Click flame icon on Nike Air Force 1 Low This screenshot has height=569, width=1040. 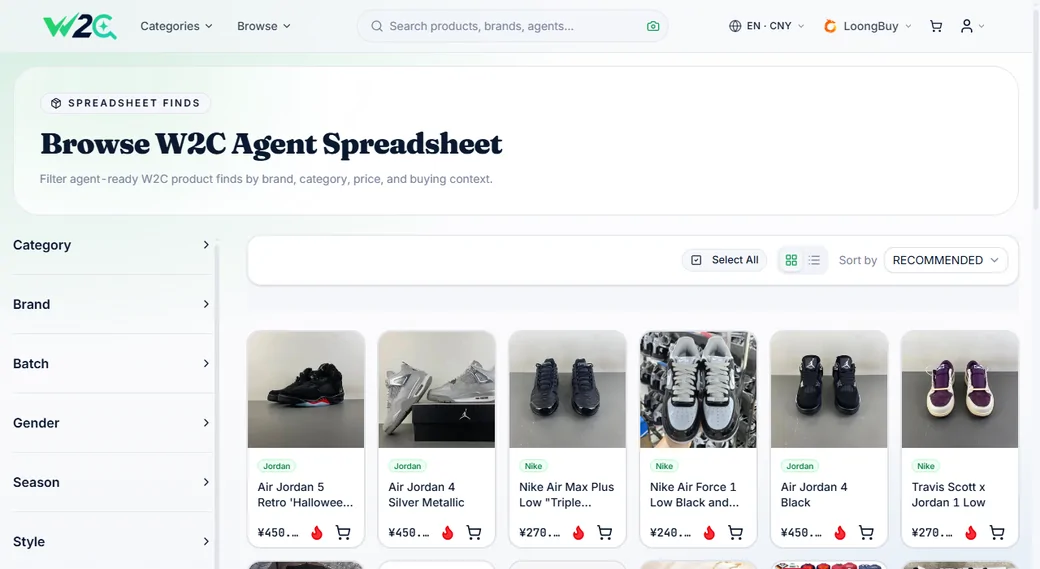tap(709, 533)
